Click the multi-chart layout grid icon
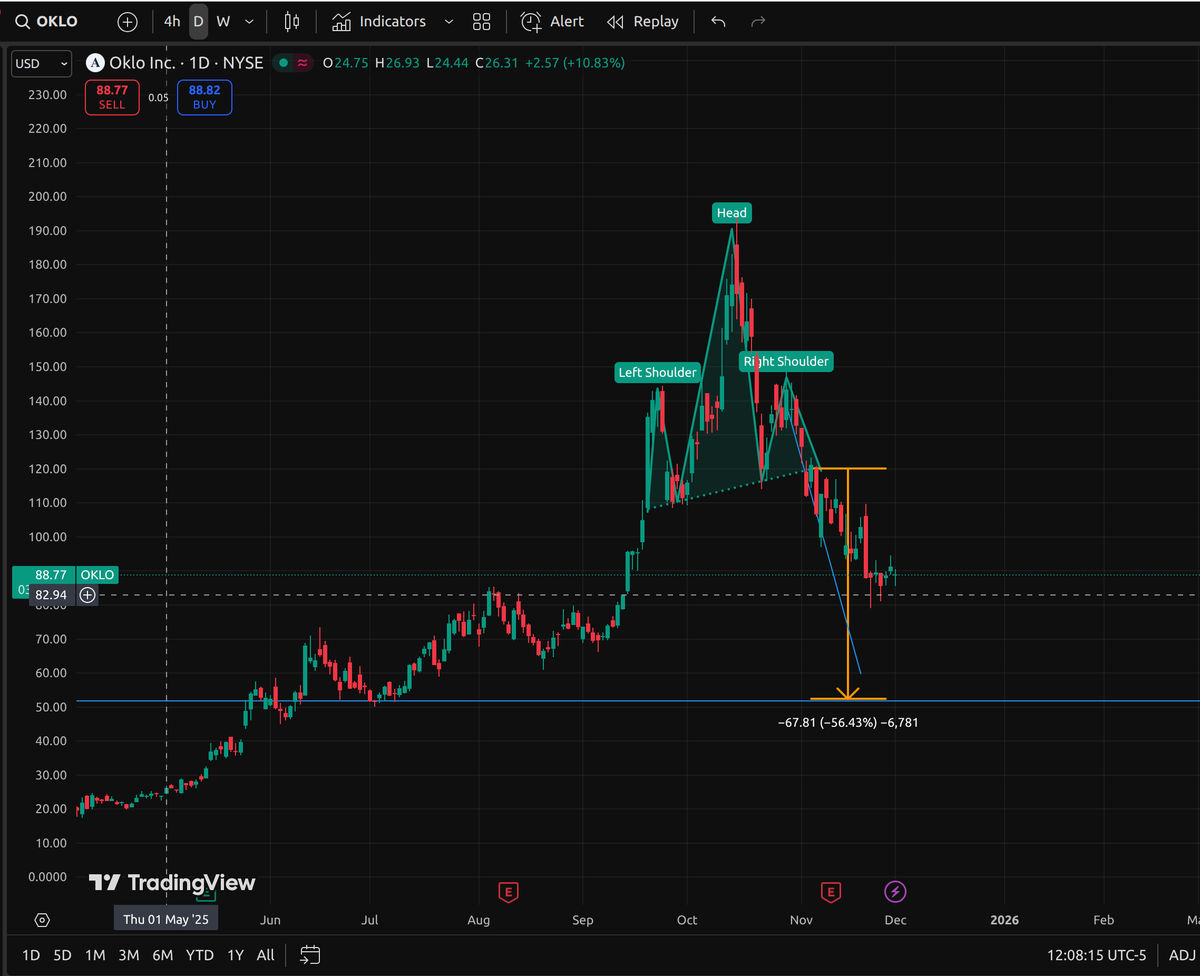 [x=481, y=20]
